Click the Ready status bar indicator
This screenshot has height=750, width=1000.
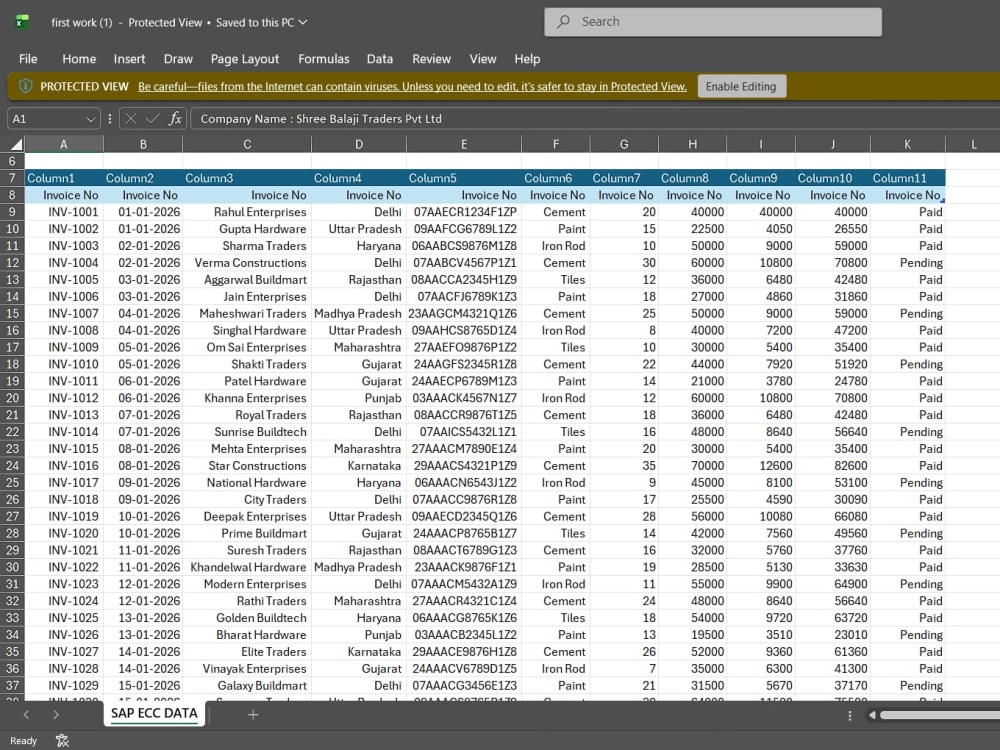[24, 740]
